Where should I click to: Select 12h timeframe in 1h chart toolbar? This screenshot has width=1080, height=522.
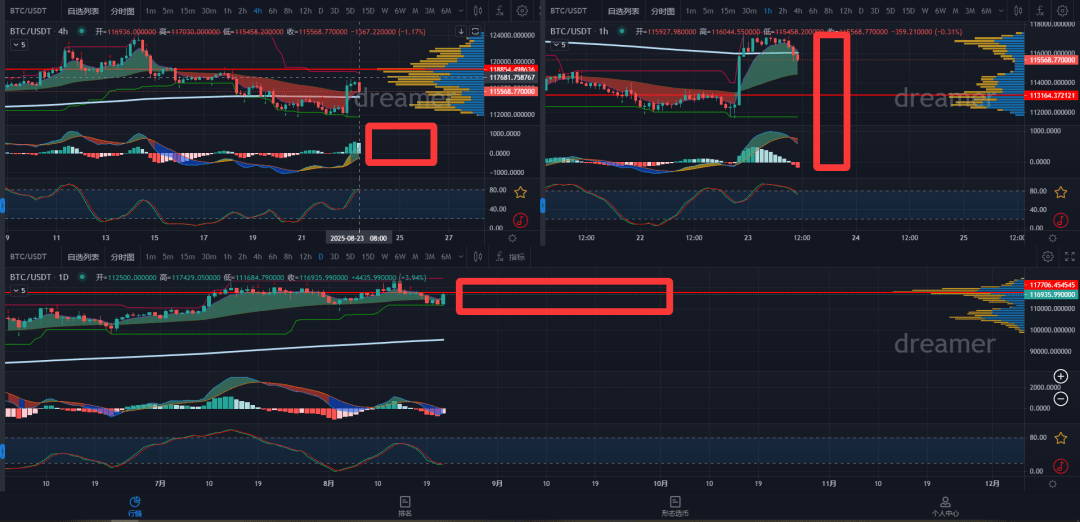[845, 11]
